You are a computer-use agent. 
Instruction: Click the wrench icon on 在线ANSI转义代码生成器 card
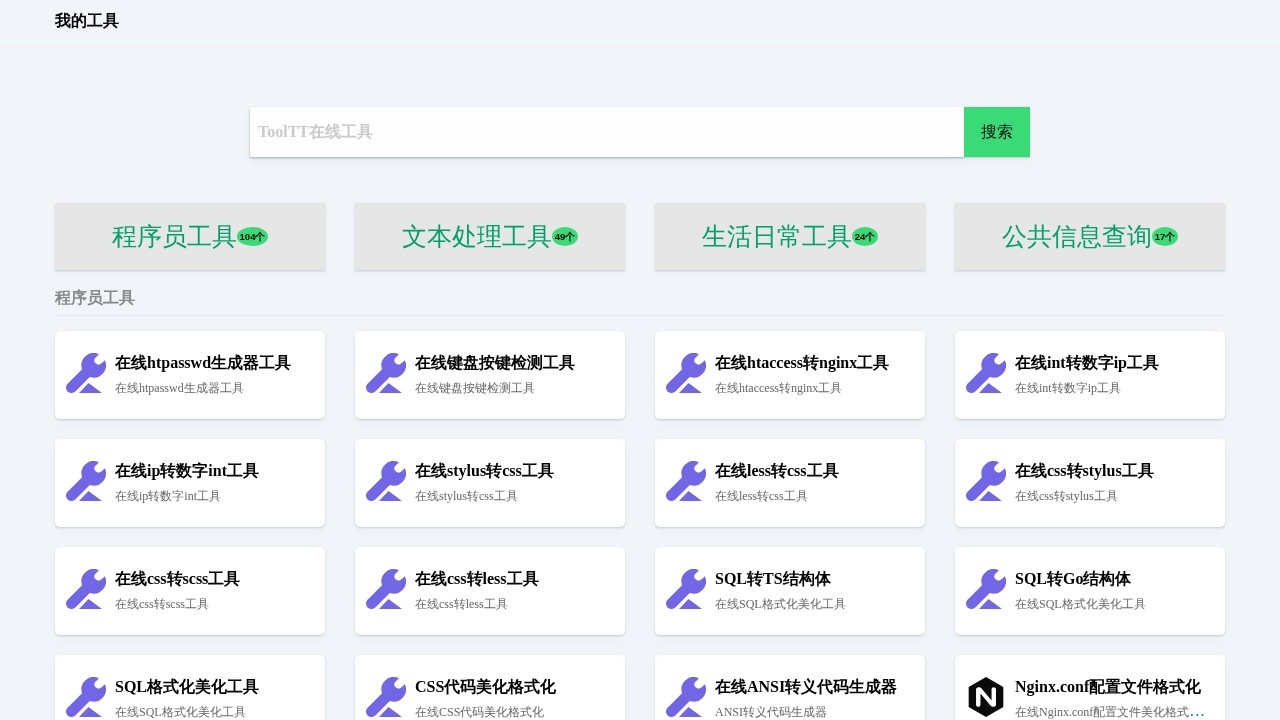point(685,697)
